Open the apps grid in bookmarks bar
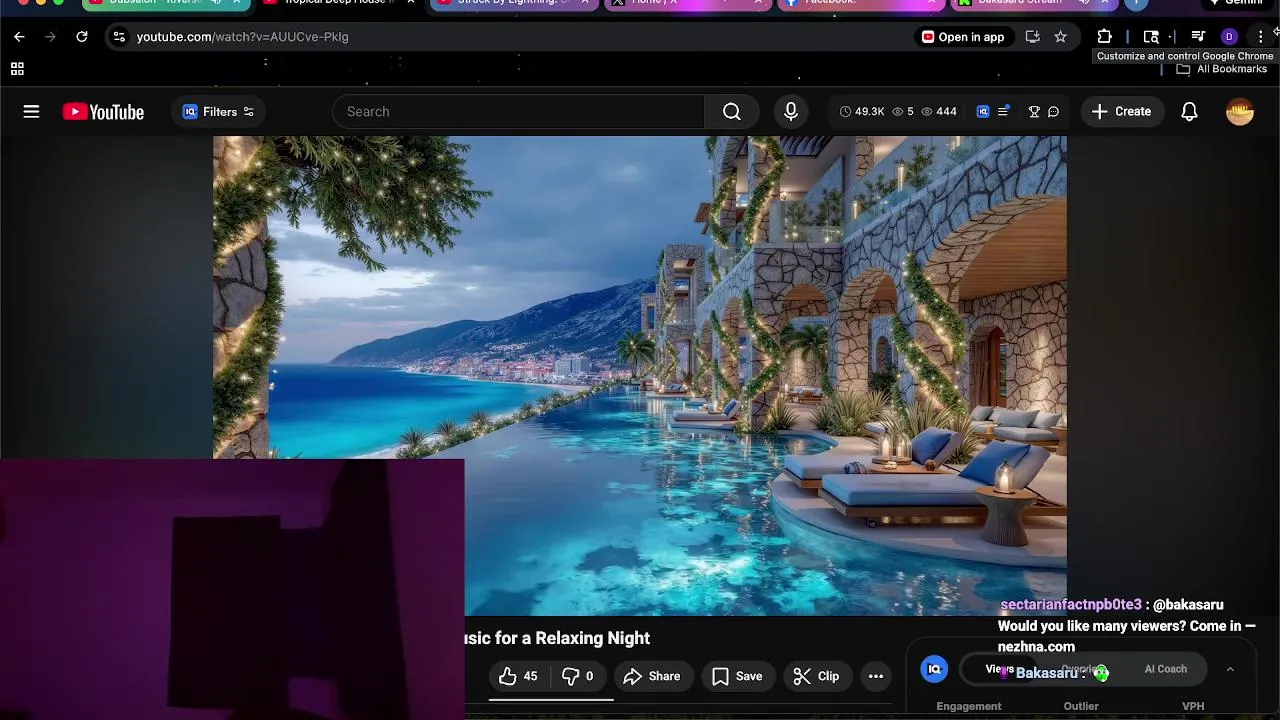The image size is (1280, 720). 17,69
